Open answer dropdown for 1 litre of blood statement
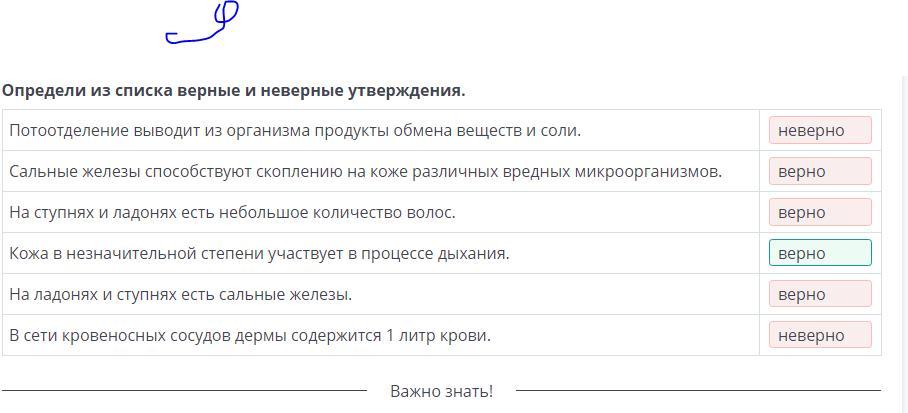 coord(820,335)
